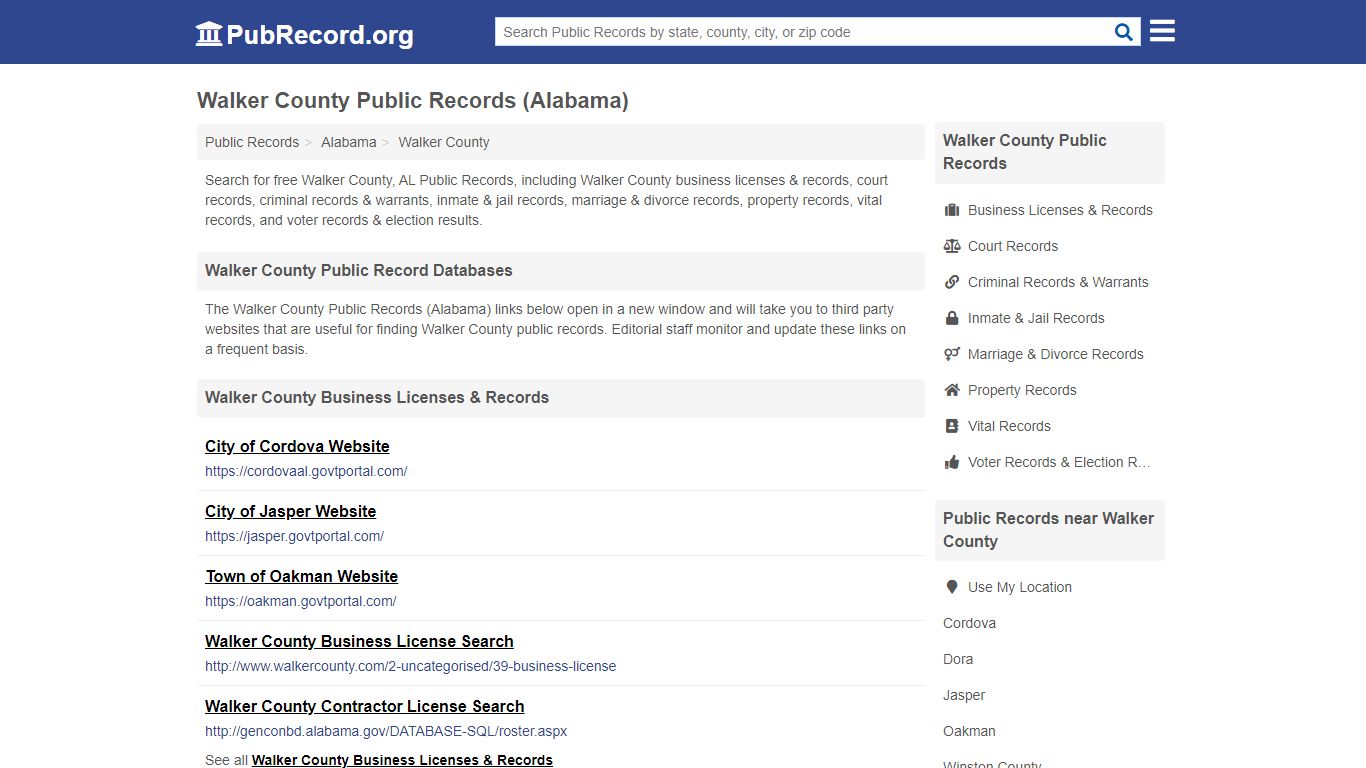Image resolution: width=1366 pixels, height=768 pixels.
Task: Click the Property Records house icon
Action: (x=952, y=390)
